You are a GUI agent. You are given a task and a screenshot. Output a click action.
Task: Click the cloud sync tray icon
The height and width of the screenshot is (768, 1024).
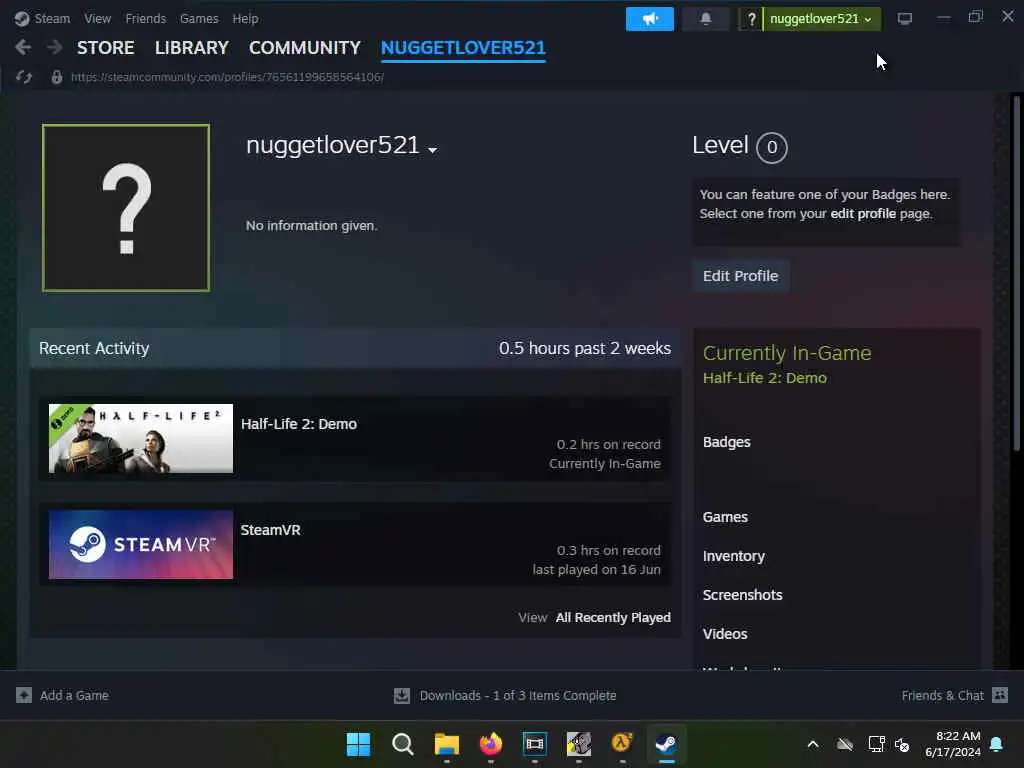click(845, 744)
